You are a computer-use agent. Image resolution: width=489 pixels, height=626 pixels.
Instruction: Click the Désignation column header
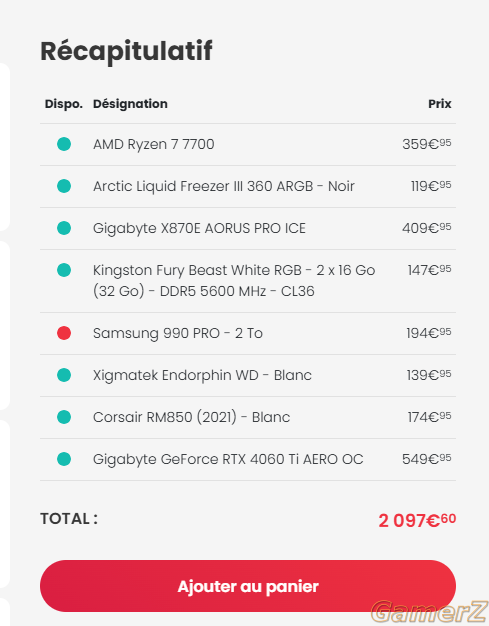coord(130,104)
